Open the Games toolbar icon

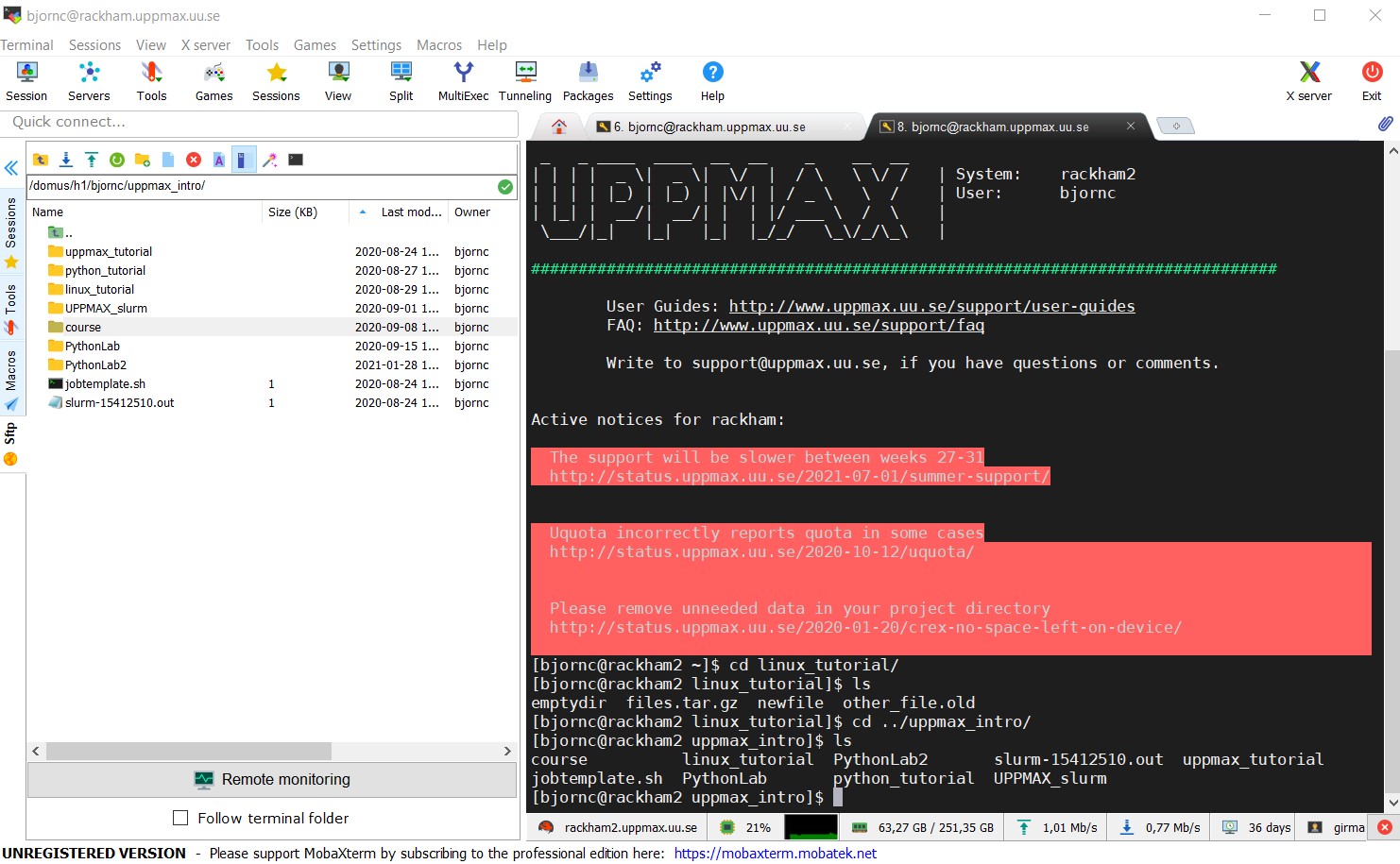213,81
